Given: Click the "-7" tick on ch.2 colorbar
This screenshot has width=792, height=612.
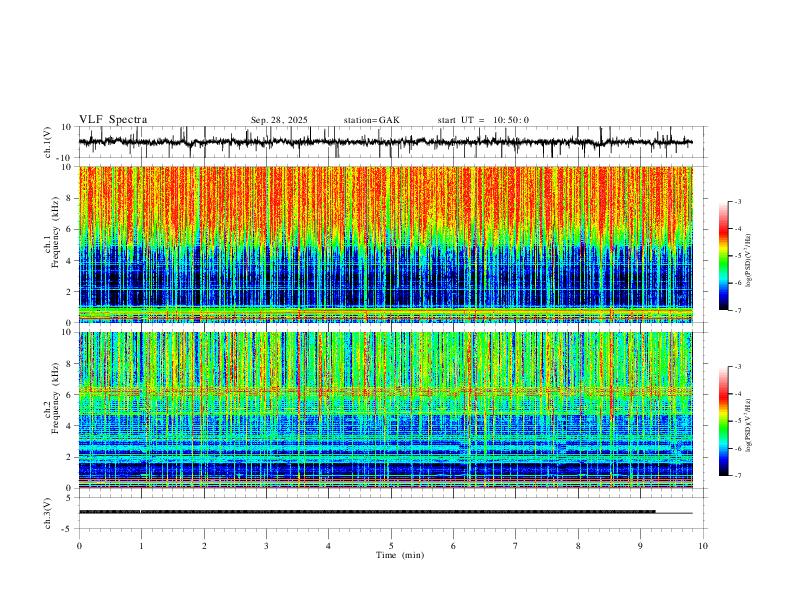Looking at the screenshot, I should coord(737,475).
